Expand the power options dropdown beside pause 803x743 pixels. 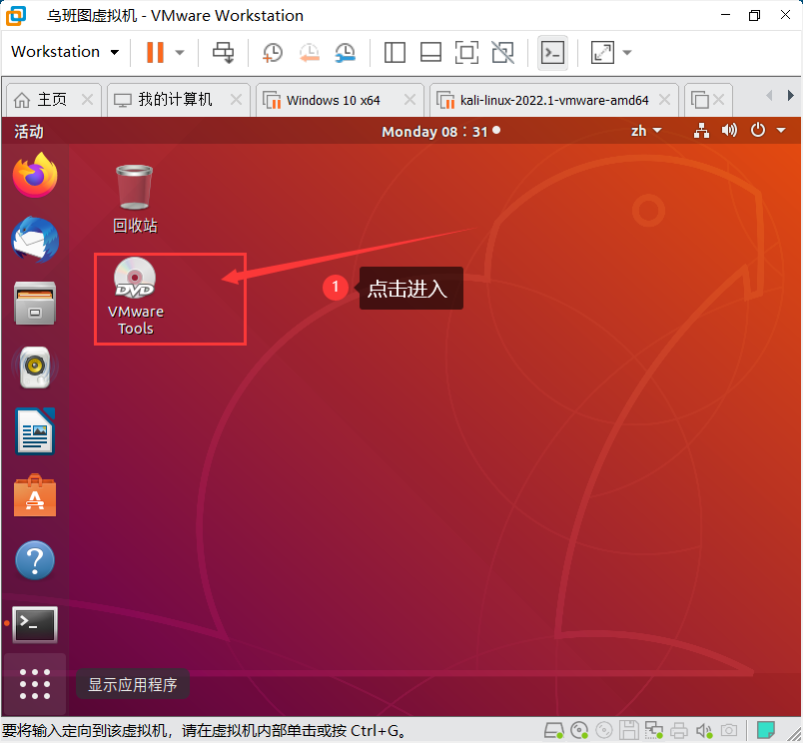point(179,52)
